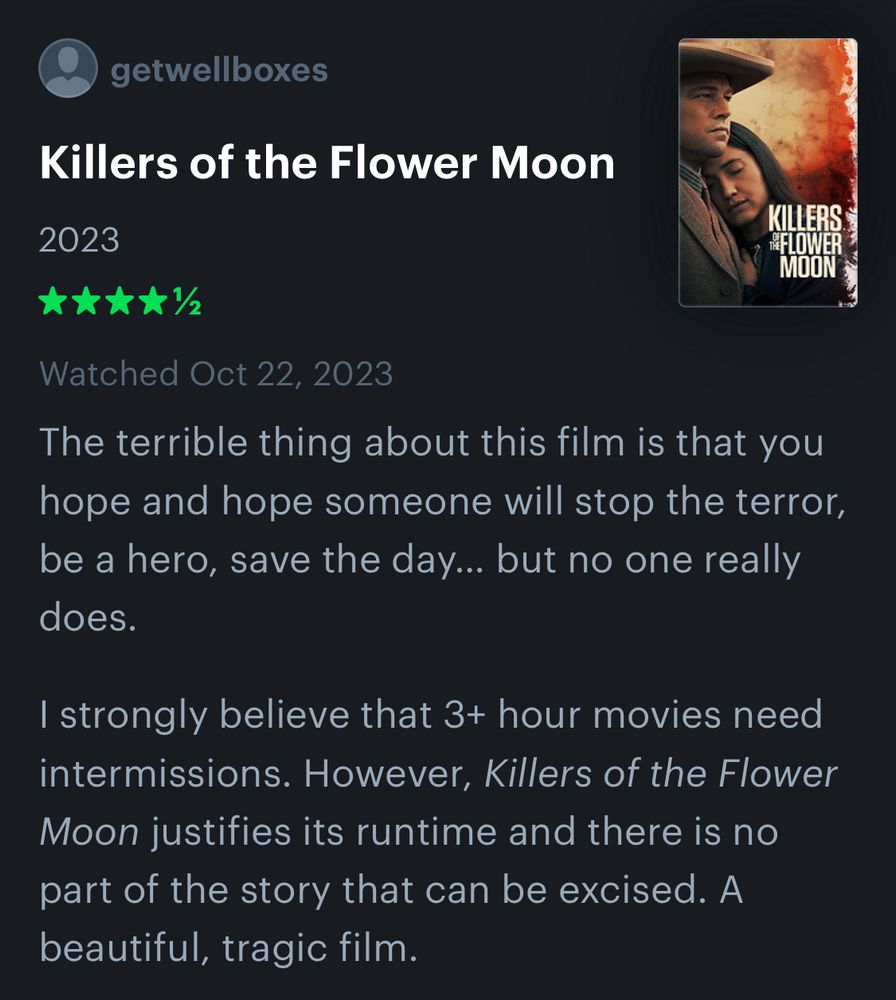Click the half-star icon in the rating
Viewport: 896px width, 1000px height.
coord(188,298)
